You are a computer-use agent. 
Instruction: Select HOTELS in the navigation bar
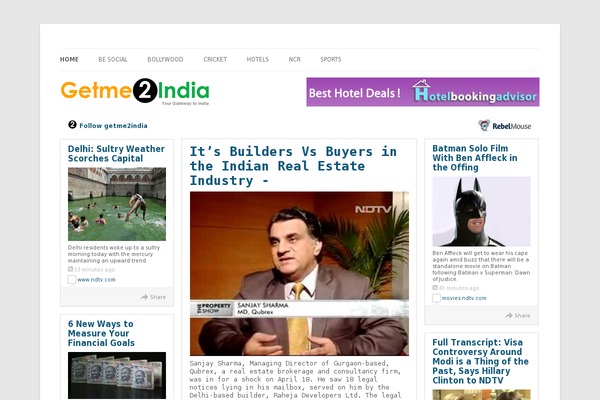(x=258, y=59)
